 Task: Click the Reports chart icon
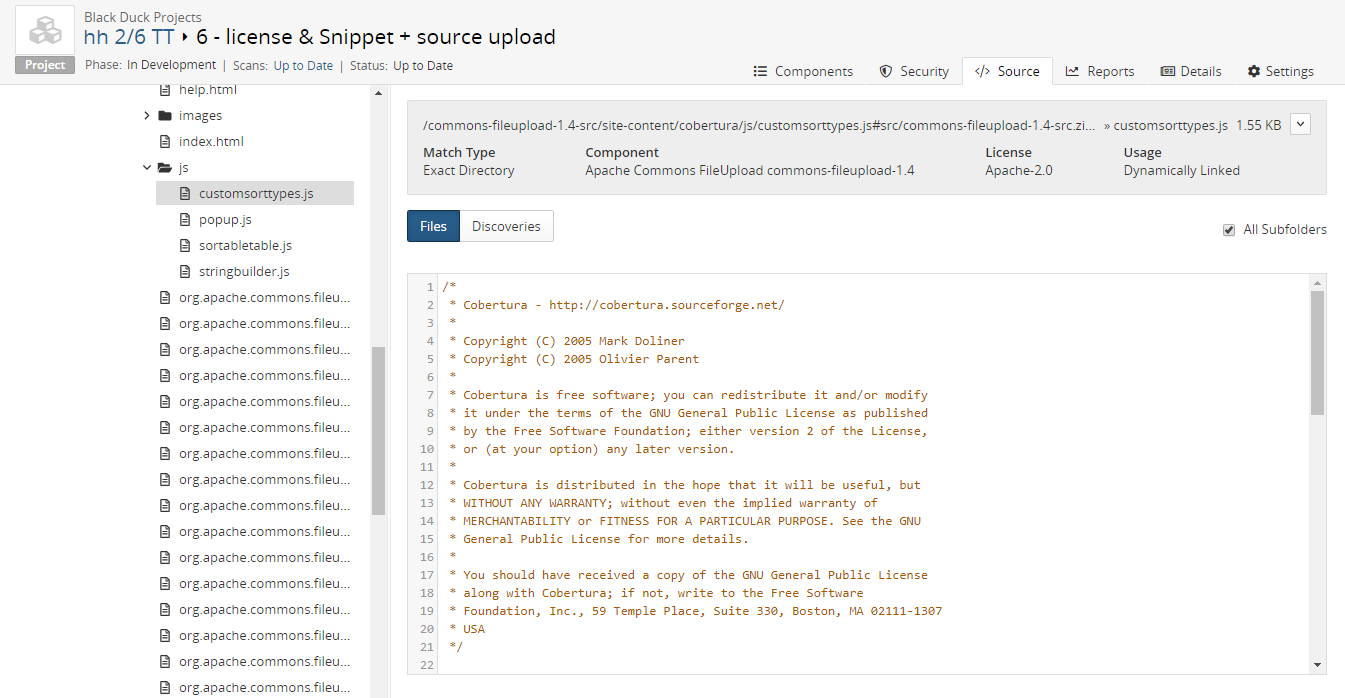[1072, 71]
